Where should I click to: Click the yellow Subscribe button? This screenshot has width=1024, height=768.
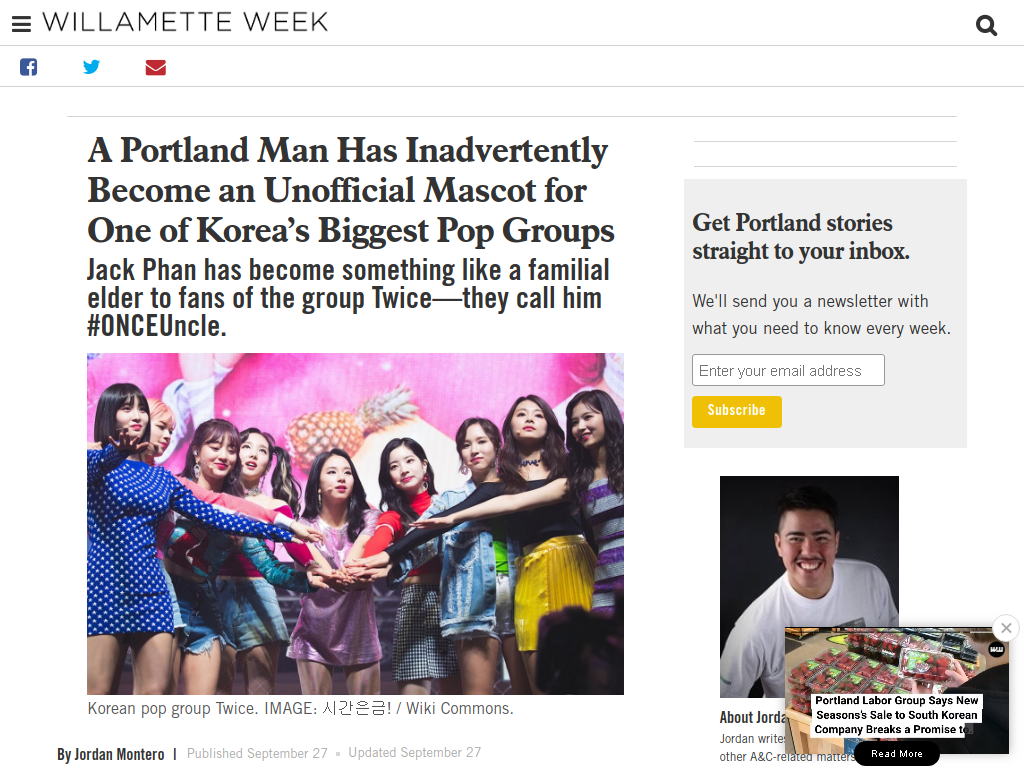[737, 411]
